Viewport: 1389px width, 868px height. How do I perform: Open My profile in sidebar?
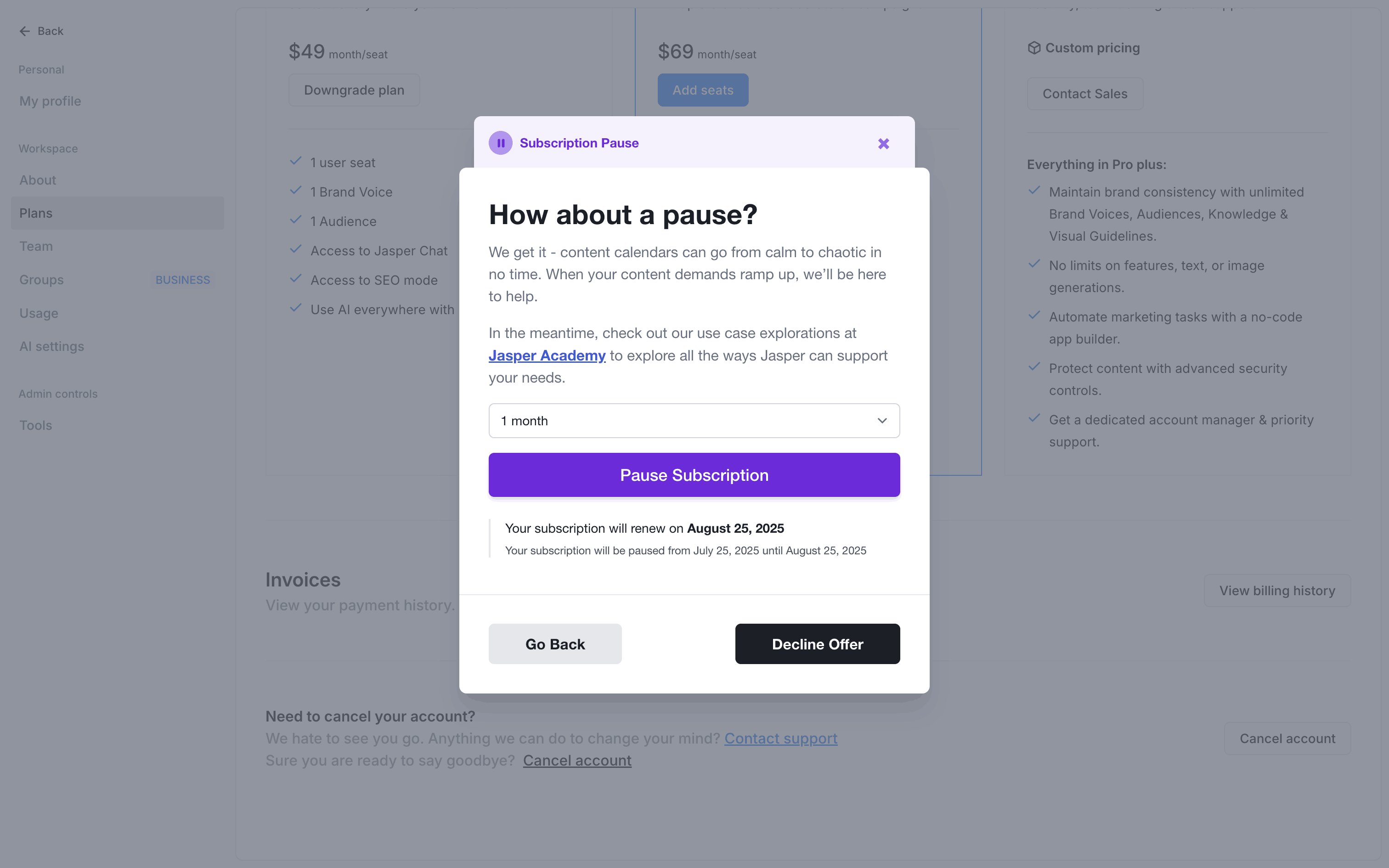click(51, 101)
